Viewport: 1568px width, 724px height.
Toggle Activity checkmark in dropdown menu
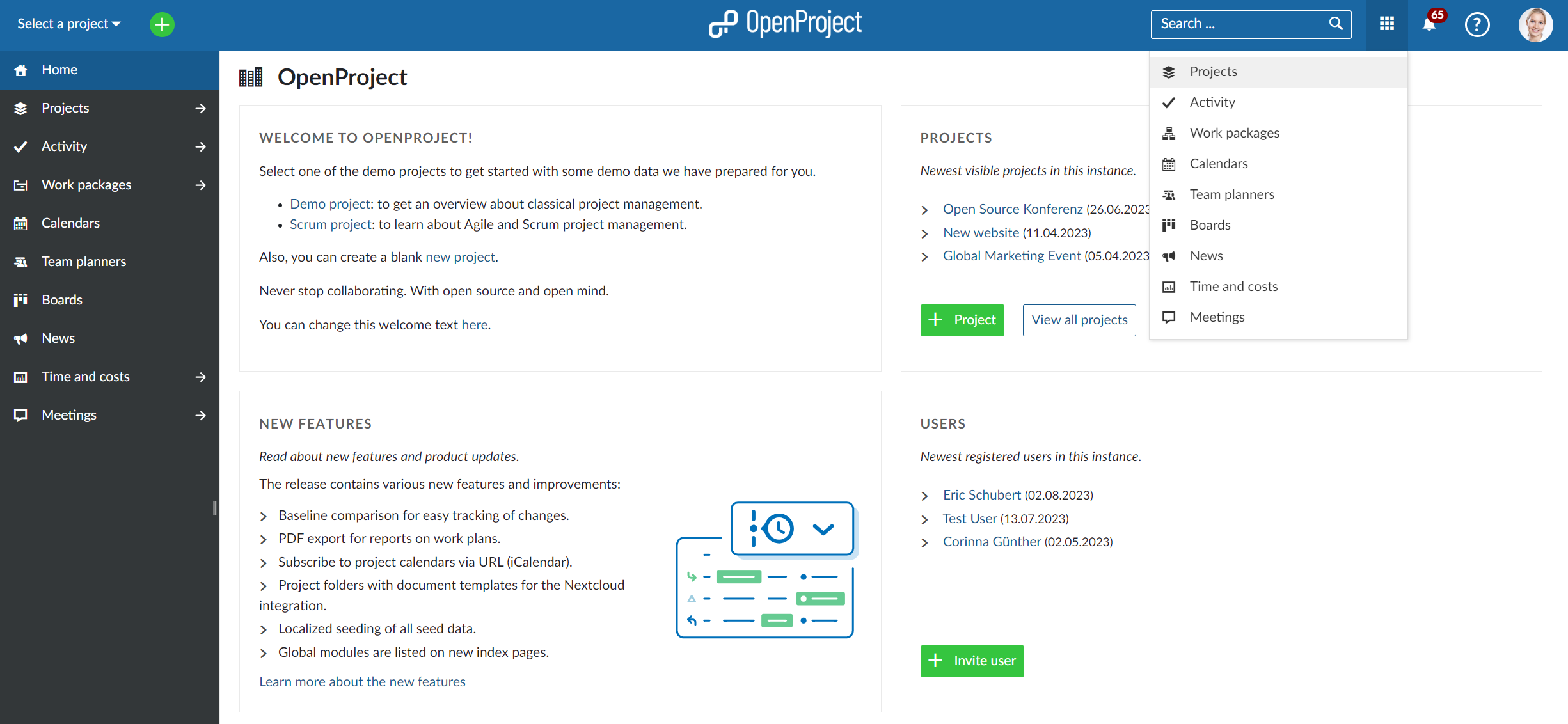click(x=1168, y=102)
